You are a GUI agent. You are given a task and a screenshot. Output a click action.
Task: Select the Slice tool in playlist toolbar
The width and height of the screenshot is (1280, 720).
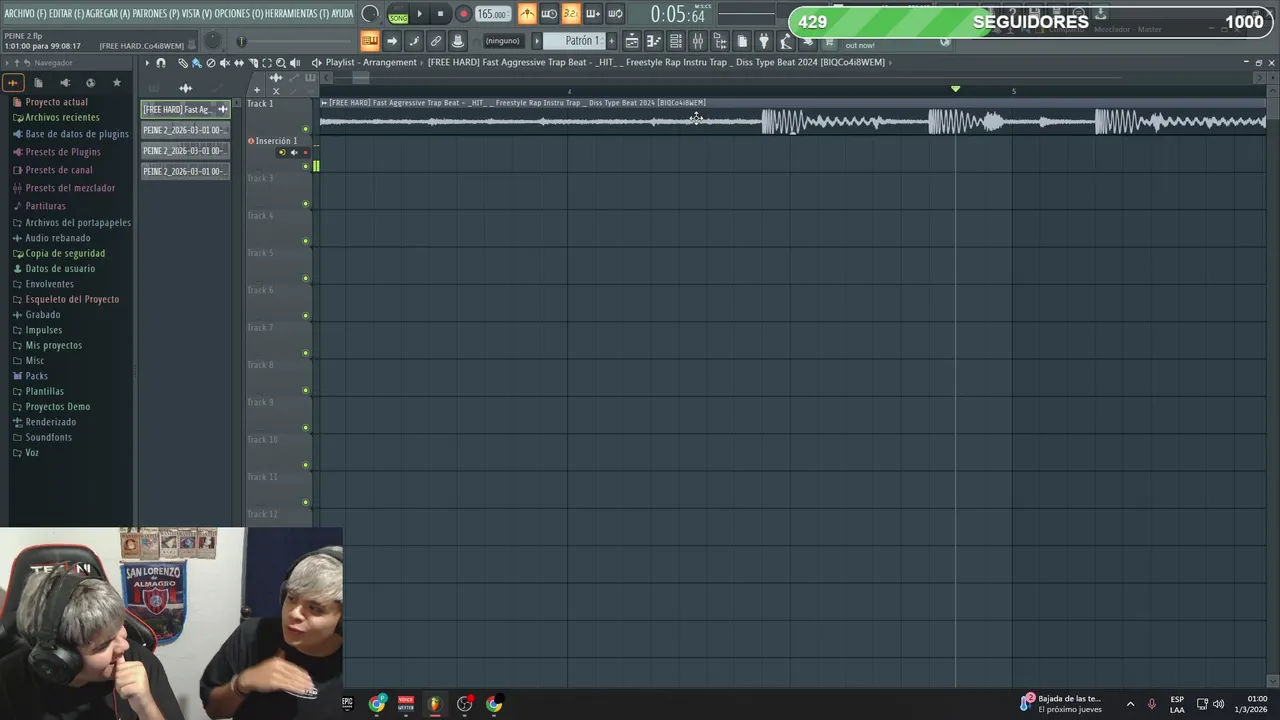pyautogui.click(x=253, y=63)
